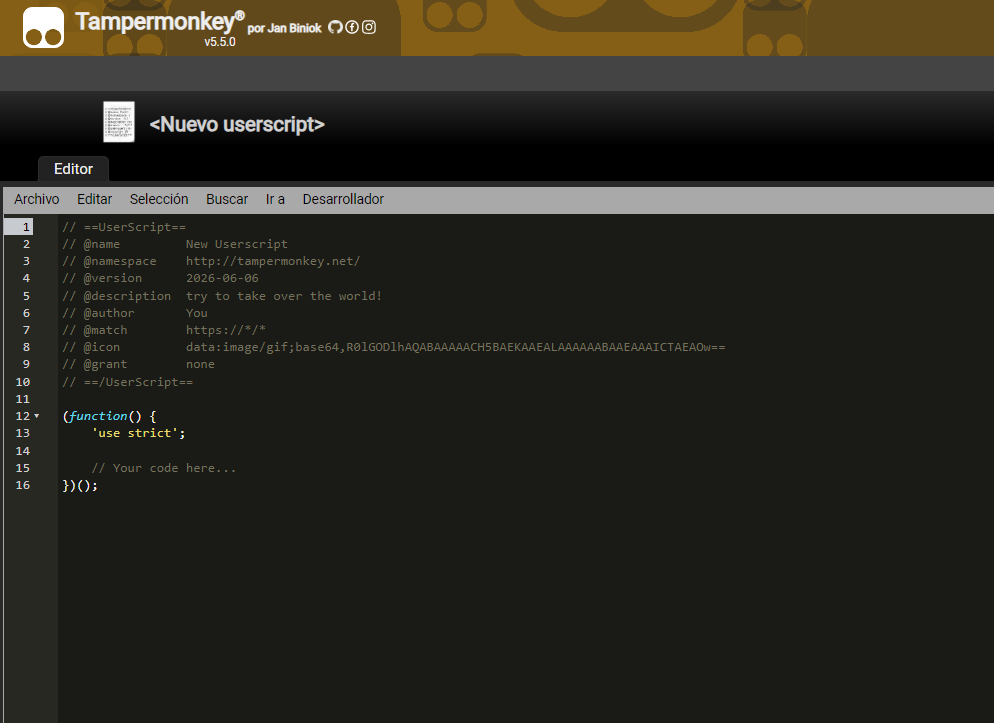Select line number 1 in gutter
This screenshot has width=994, height=723.
pyautogui.click(x=26, y=227)
